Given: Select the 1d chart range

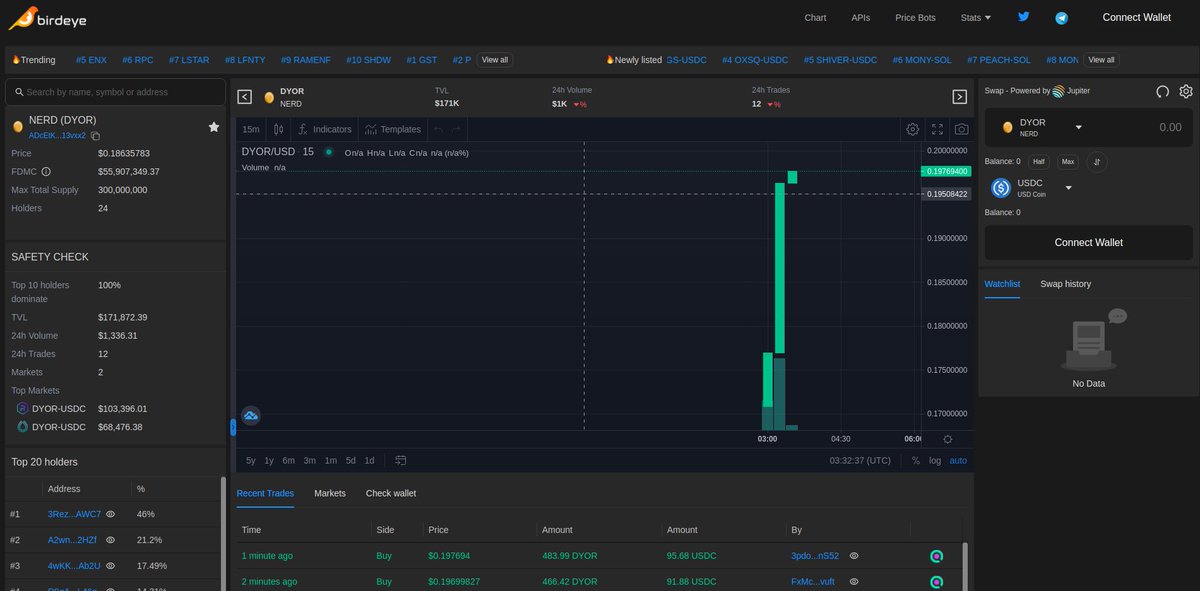Looking at the screenshot, I should tap(369, 461).
